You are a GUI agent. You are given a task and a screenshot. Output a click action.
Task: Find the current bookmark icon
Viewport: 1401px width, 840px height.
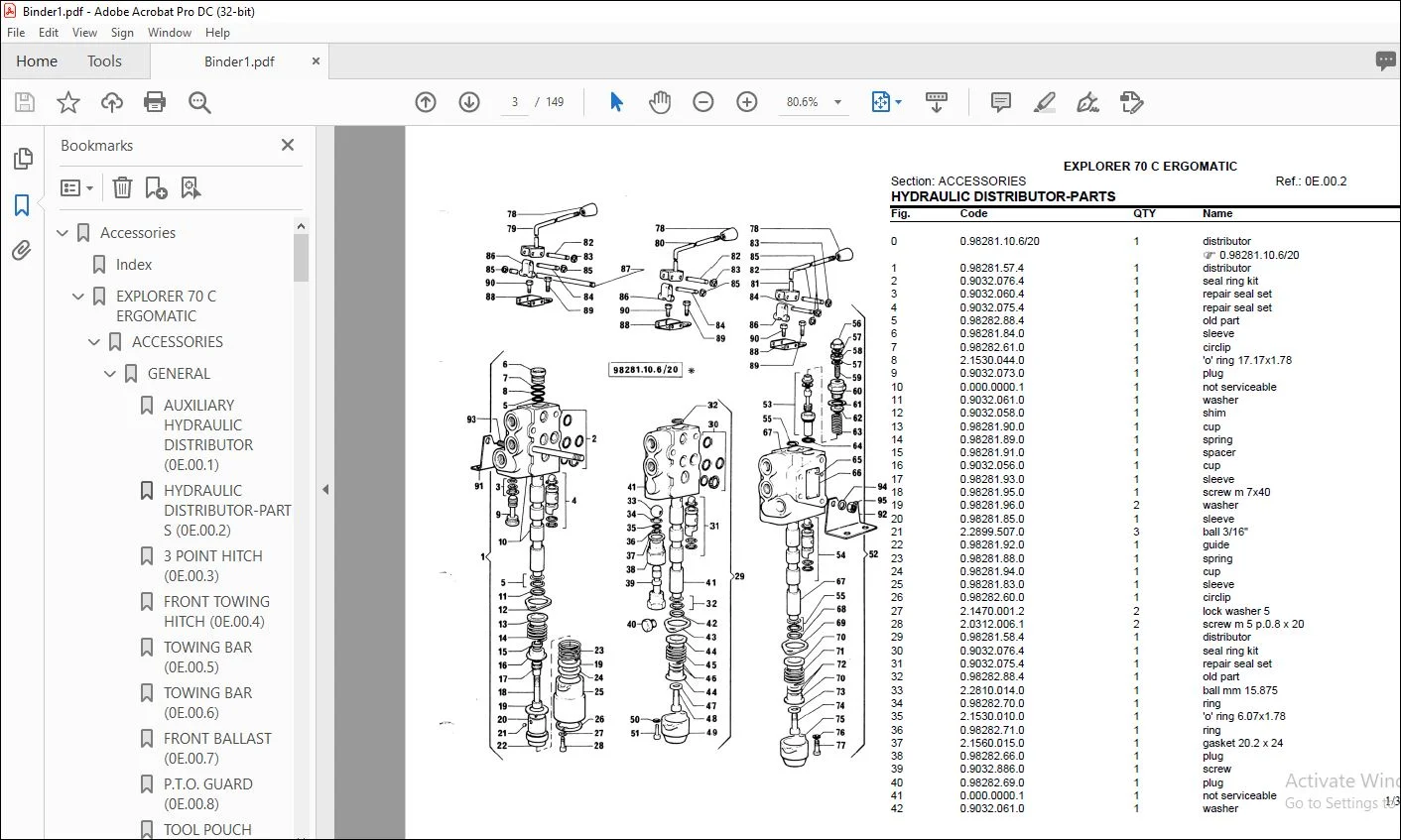(x=191, y=187)
